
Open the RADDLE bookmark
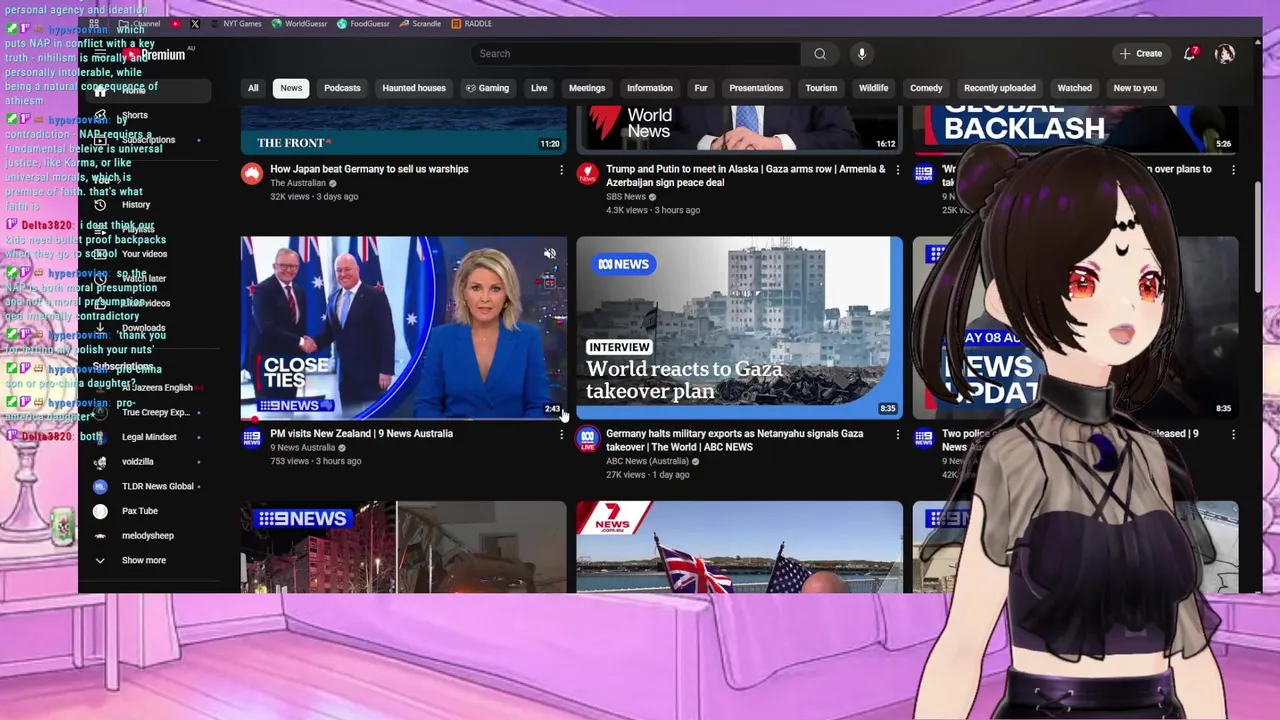(472, 23)
